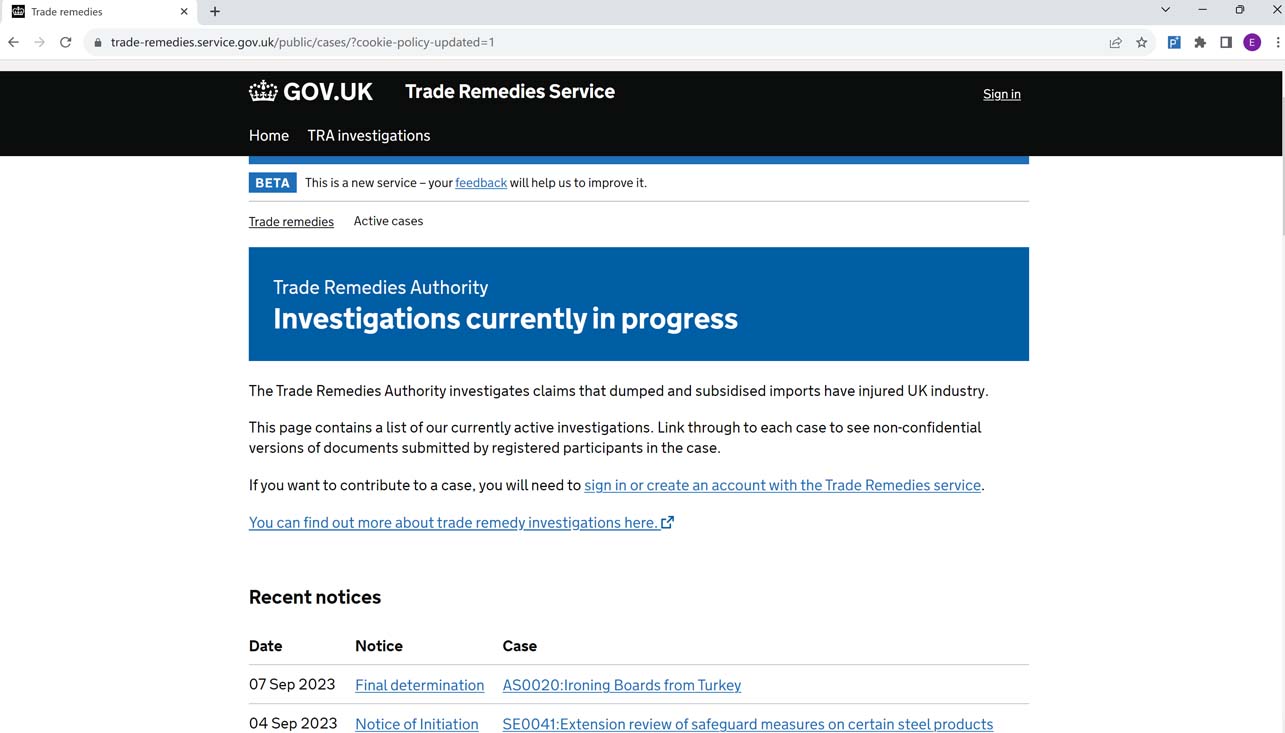Image resolution: width=1285 pixels, height=733 pixels.
Task: Toggle the browser side panel icon
Action: point(1225,42)
